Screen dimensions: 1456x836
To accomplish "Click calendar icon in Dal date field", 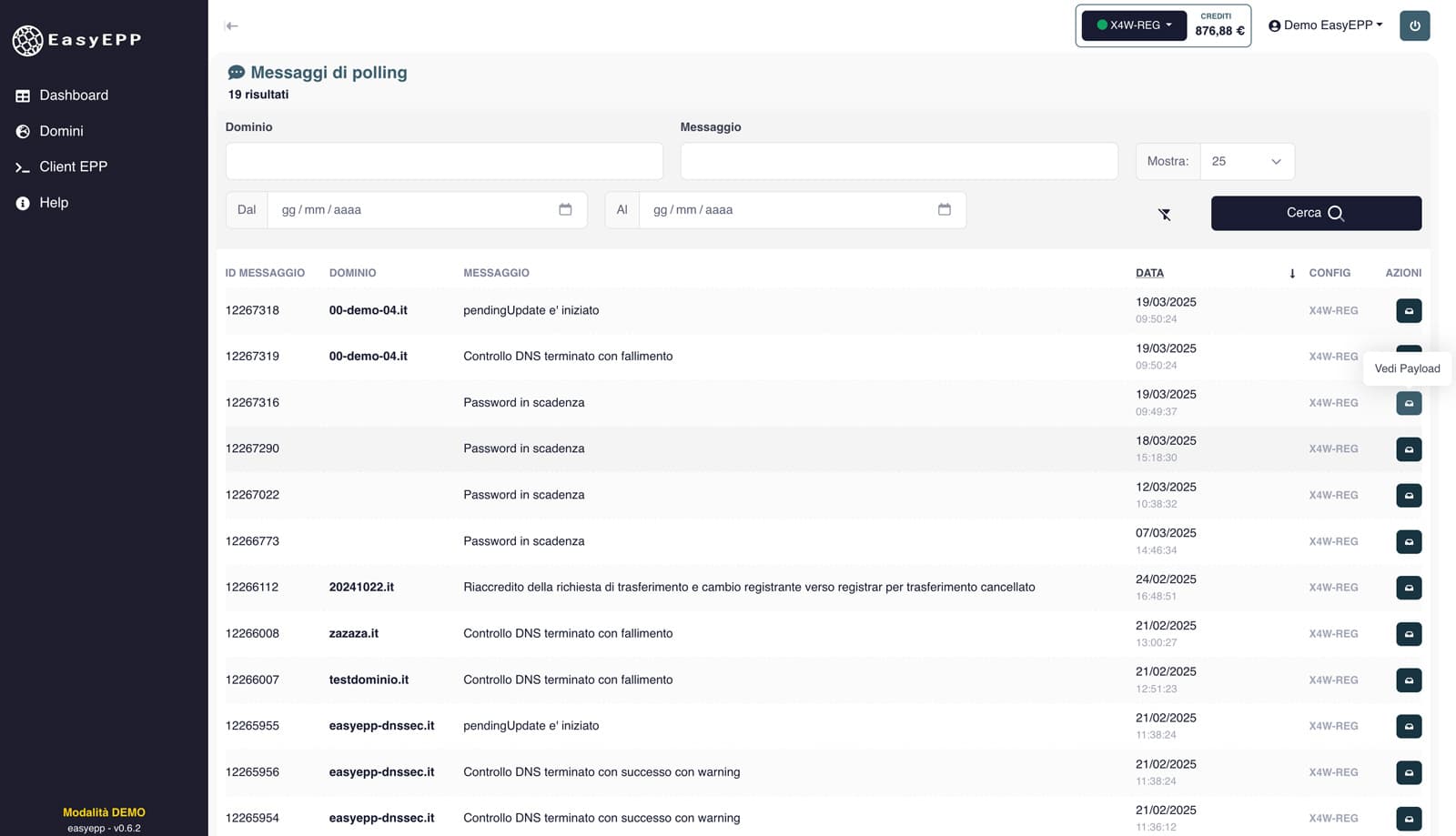I will pos(565,210).
